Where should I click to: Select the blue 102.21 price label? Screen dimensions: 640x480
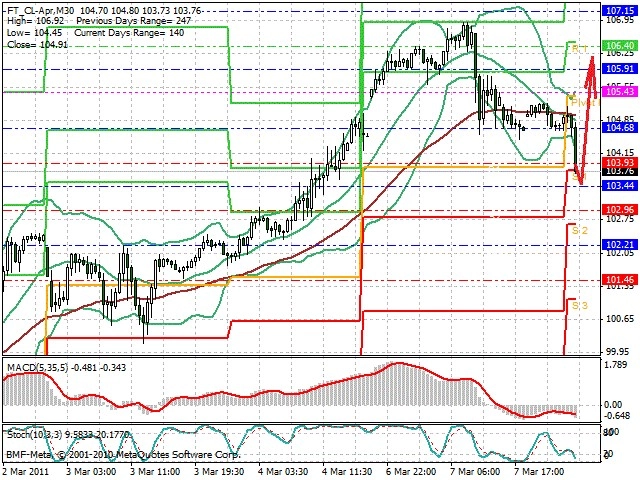click(x=619, y=245)
